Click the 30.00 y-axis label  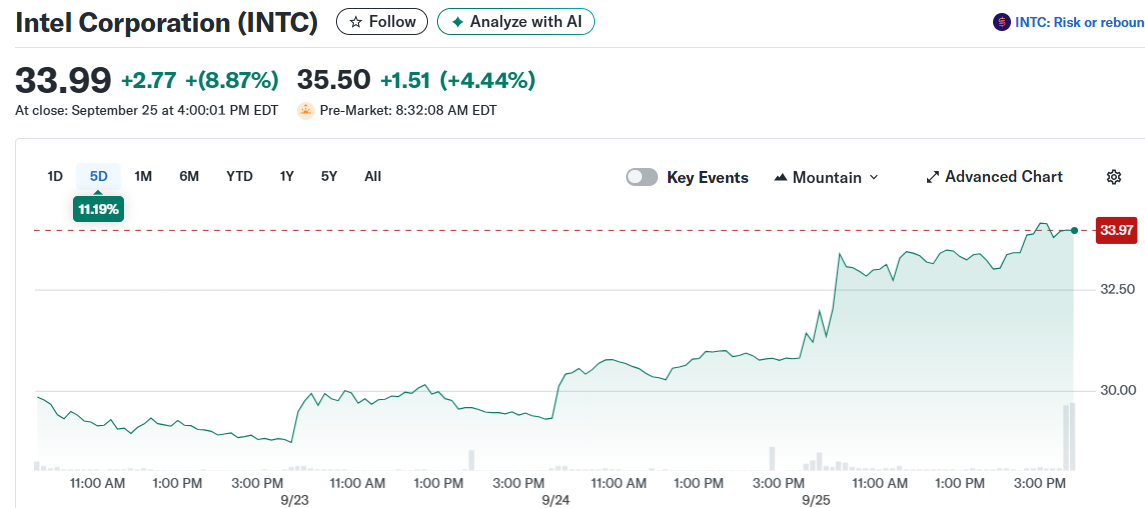coord(1118,390)
